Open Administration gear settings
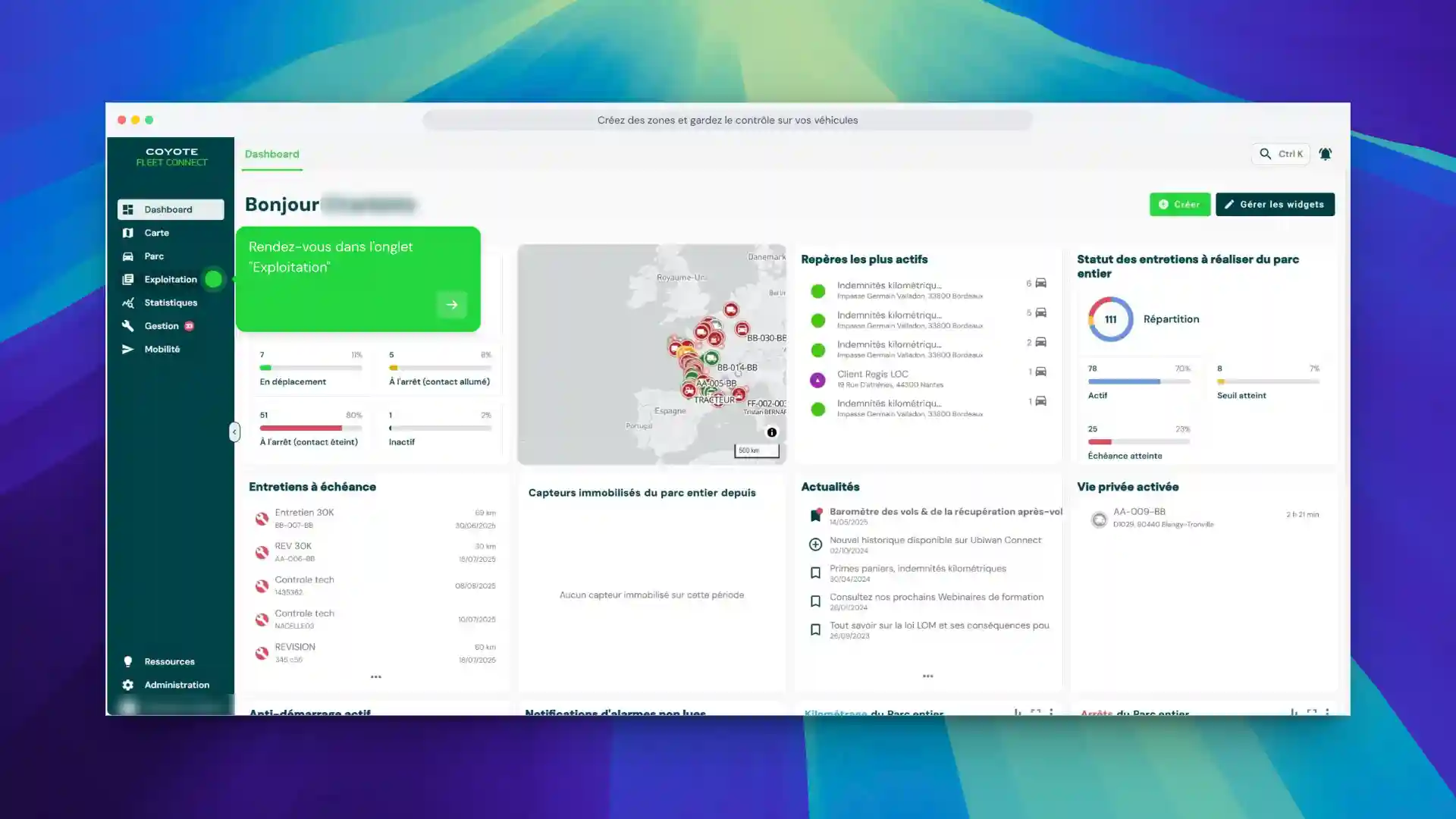The height and width of the screenshot is (819, 1456). click(176, 685)
